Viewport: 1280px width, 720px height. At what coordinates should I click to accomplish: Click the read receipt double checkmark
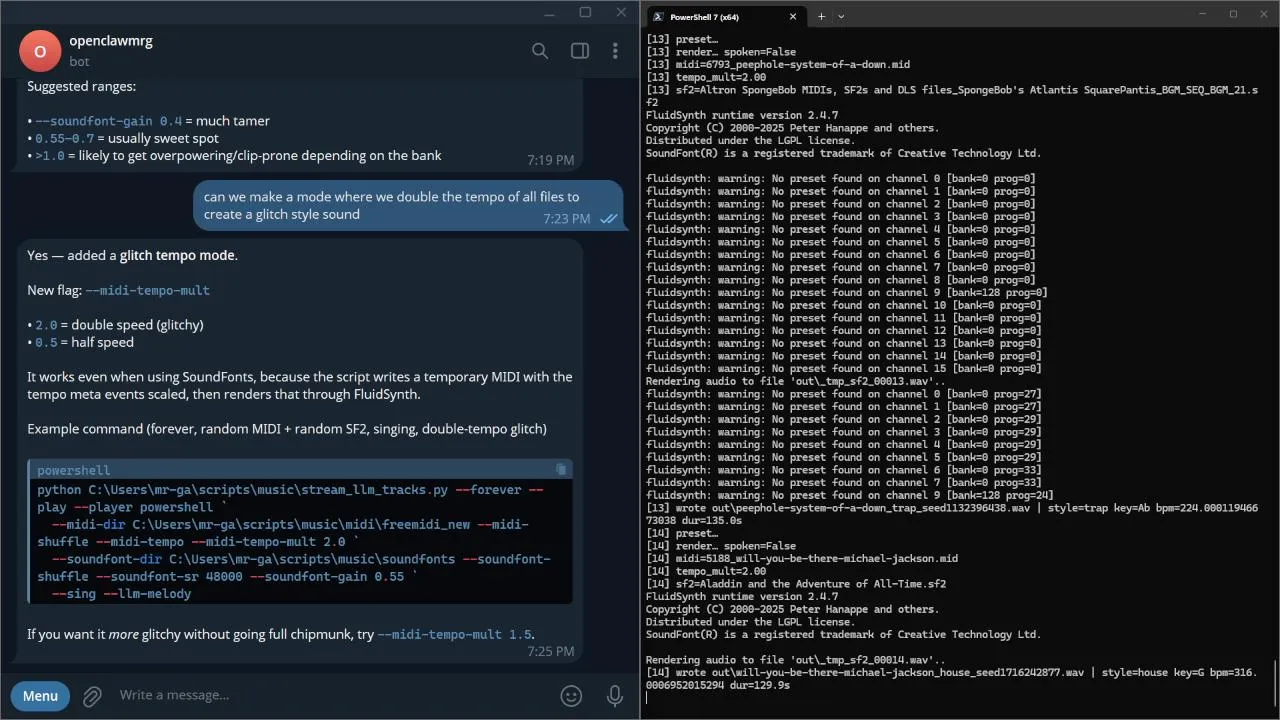[608, 219]
